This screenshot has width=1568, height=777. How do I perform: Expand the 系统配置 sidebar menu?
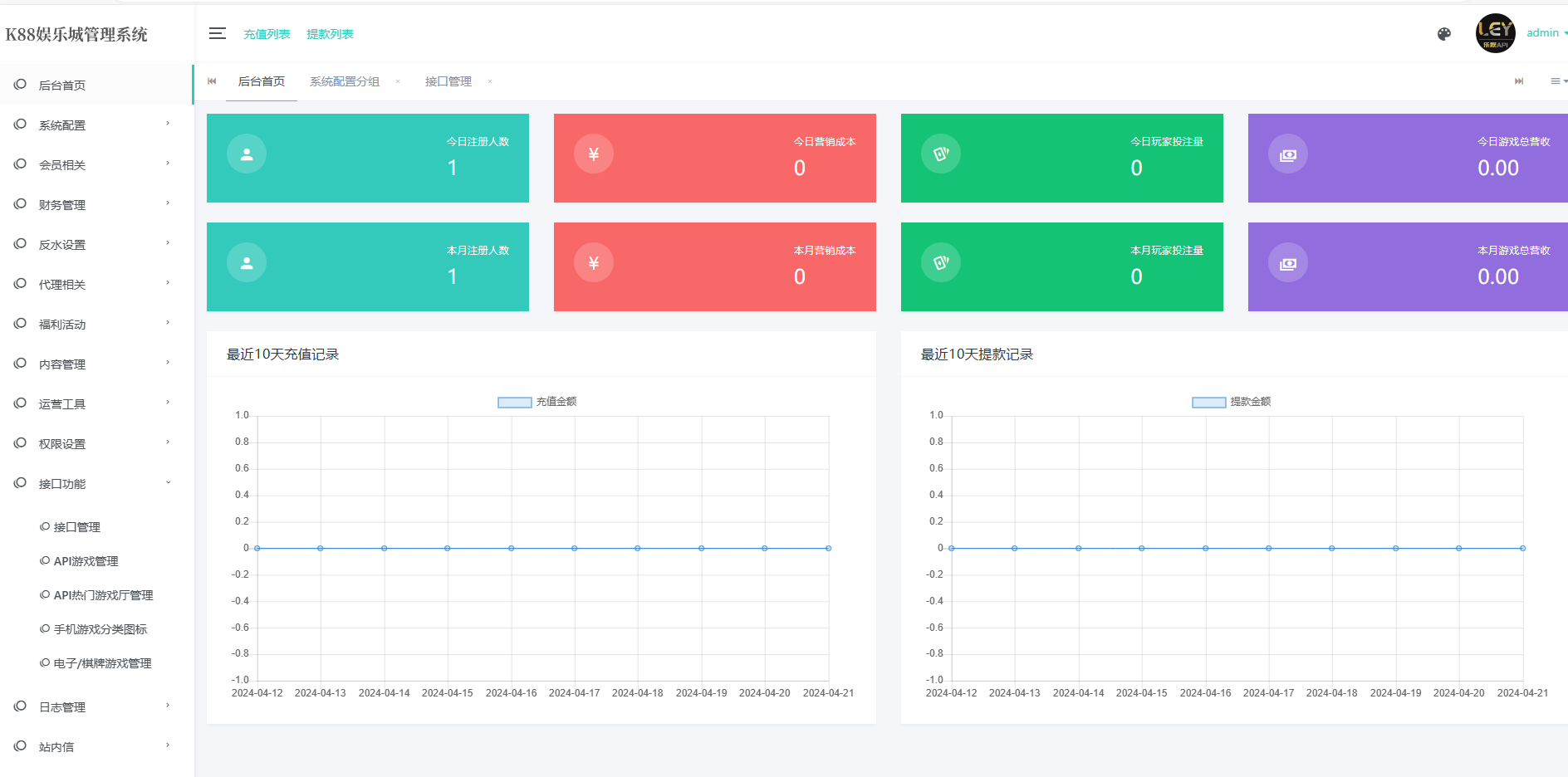point(96,125)
